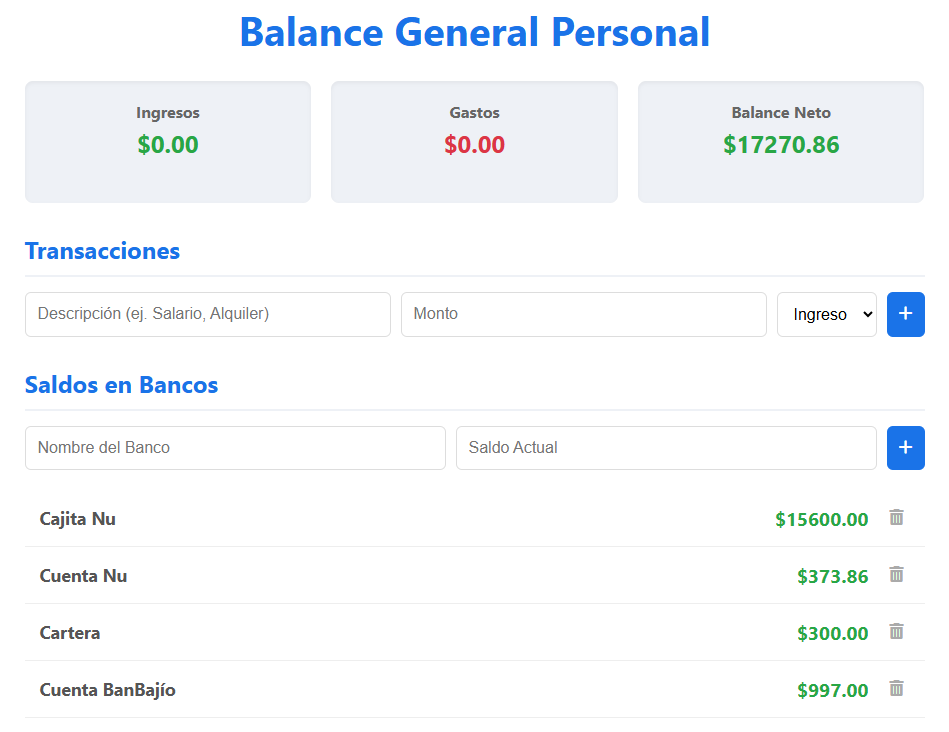Screen dimensions: 949x732
Task: Focus the Descripción input field
Action: click(x=207, y=314)
